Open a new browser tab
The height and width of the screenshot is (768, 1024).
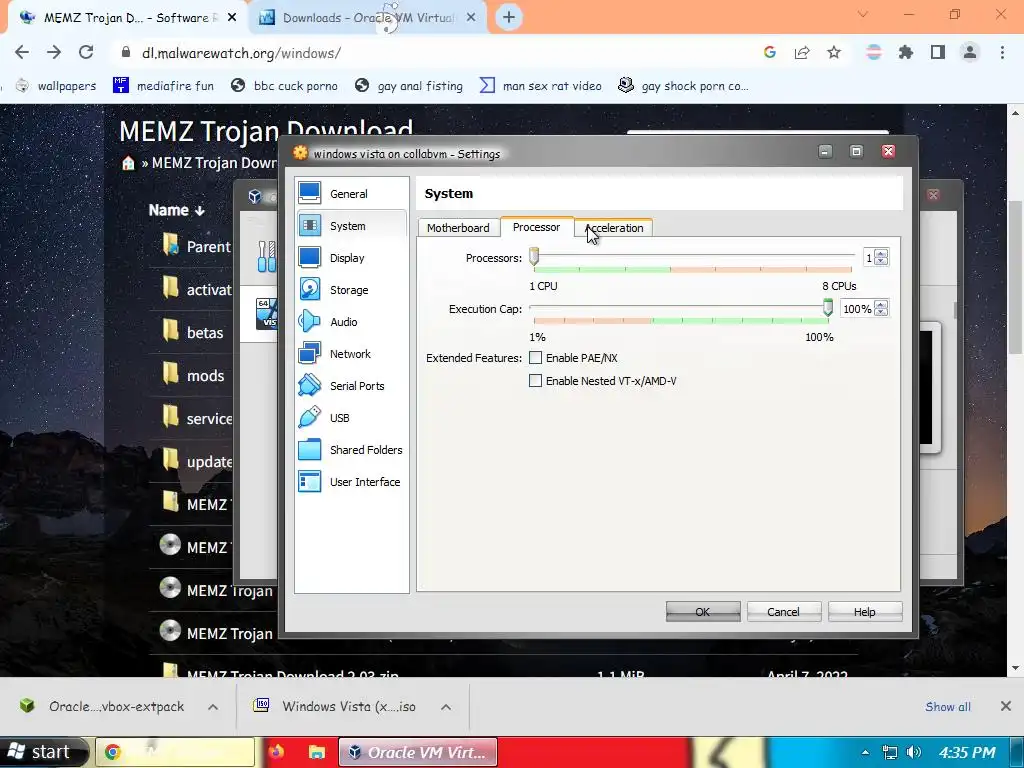(509, 18)
